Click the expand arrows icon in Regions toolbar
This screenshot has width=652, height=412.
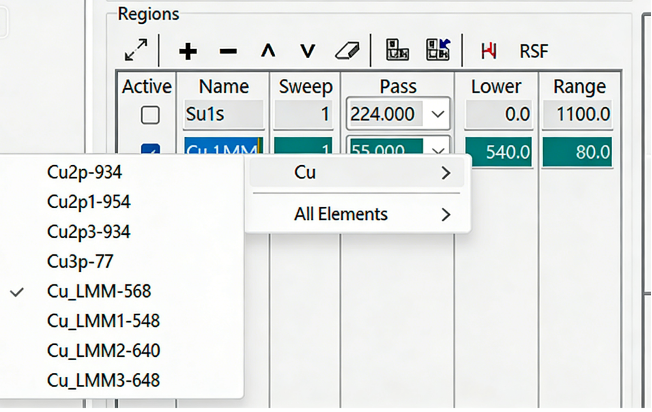pyautogui.click(x=136, y=51)
